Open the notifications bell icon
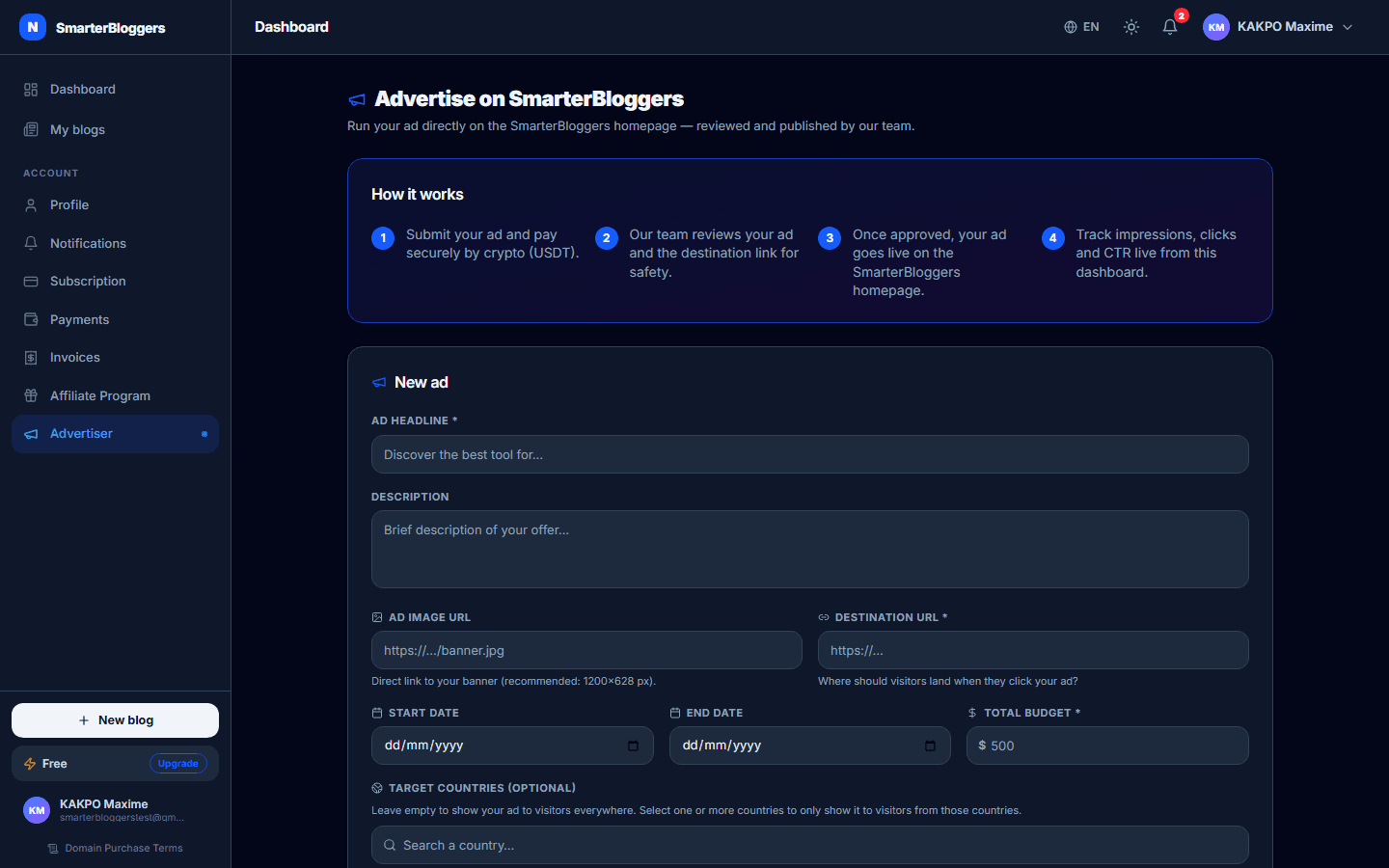 pos(1170,27)
